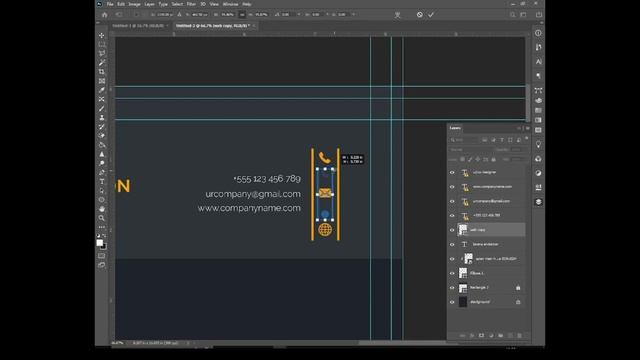Delete layer using the trash icon
The height and width of the screenshot is (360, 640).
520,336
